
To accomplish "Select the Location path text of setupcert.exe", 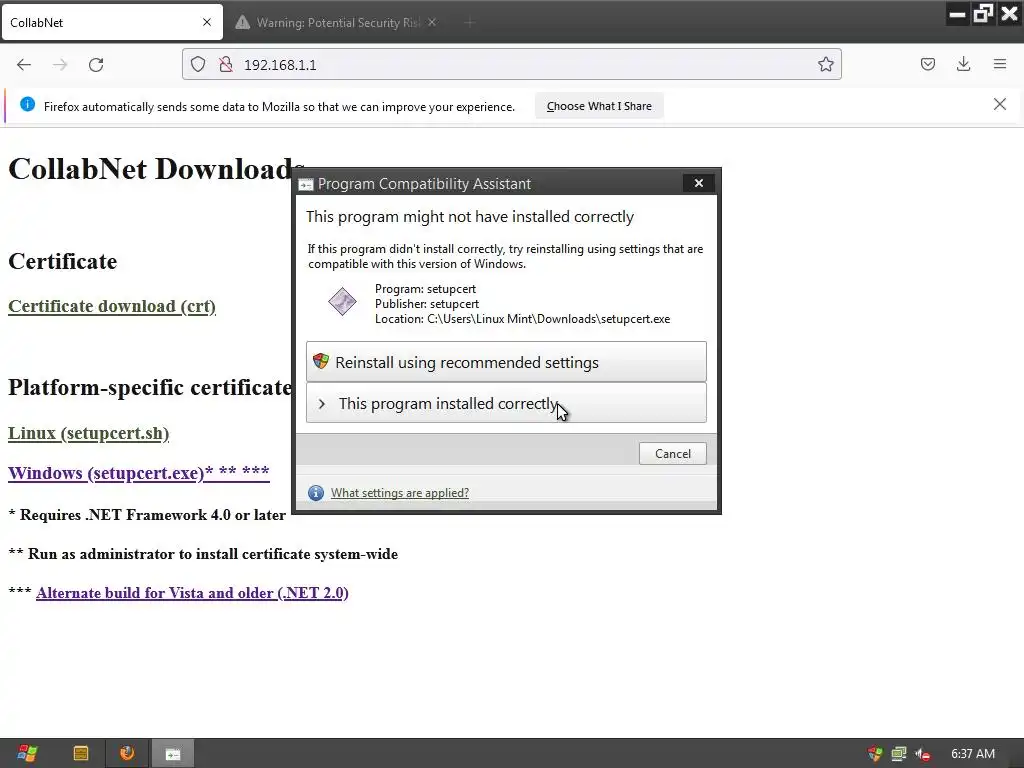I will point(522,319).
